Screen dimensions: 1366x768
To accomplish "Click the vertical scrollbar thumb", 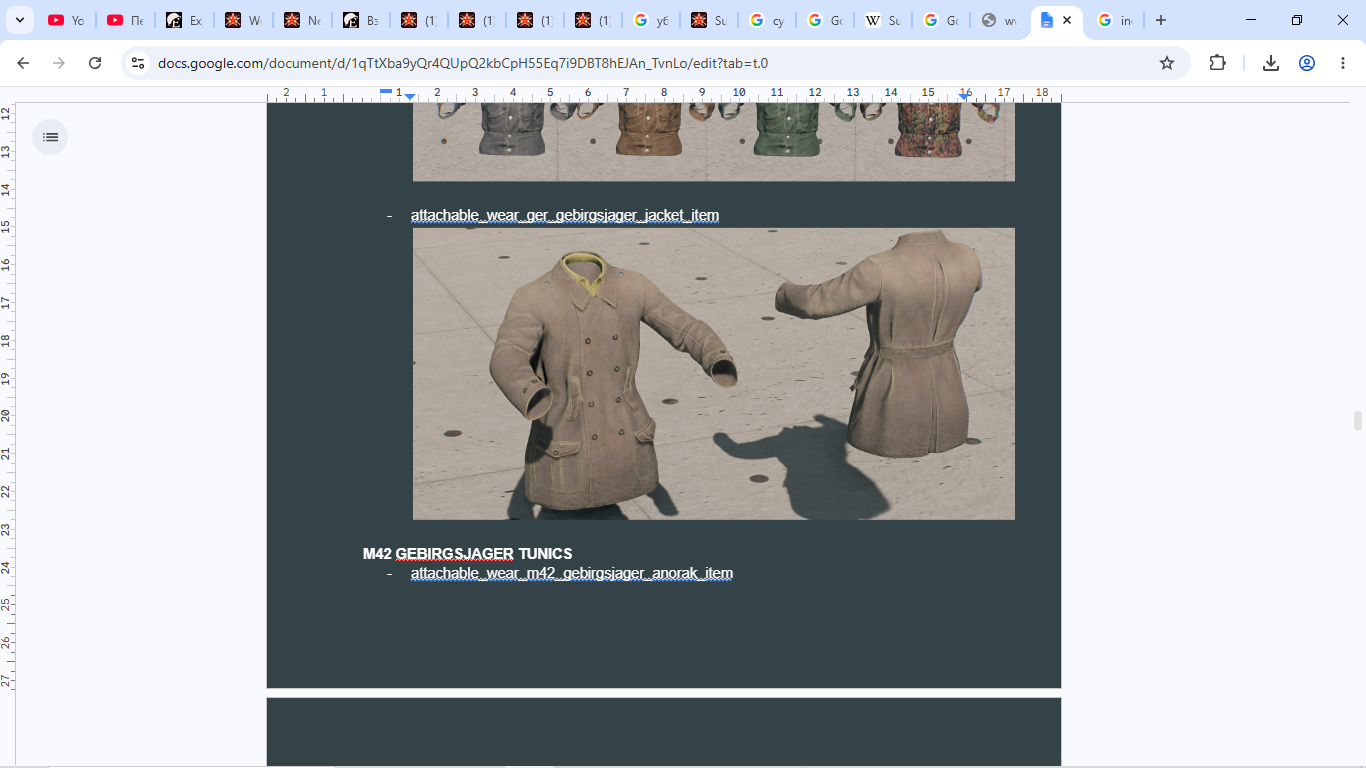I will (x=1358, y=421).
